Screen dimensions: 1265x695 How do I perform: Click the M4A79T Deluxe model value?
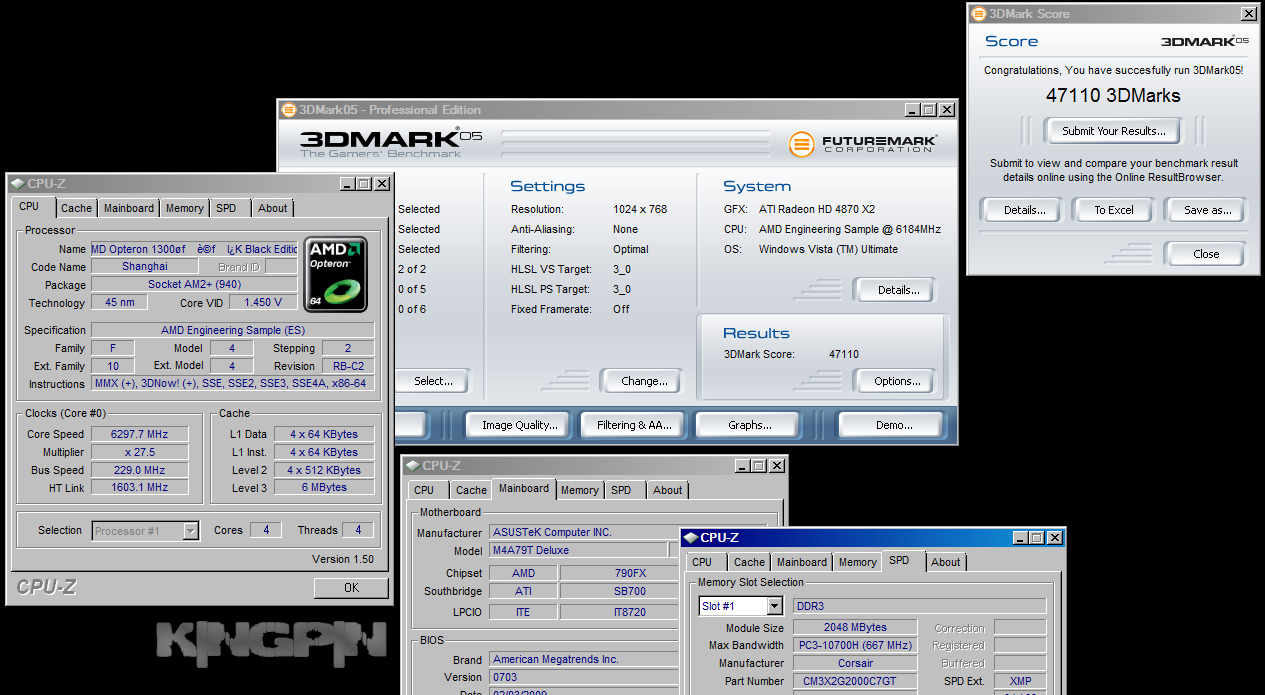(x=579, y=550)
